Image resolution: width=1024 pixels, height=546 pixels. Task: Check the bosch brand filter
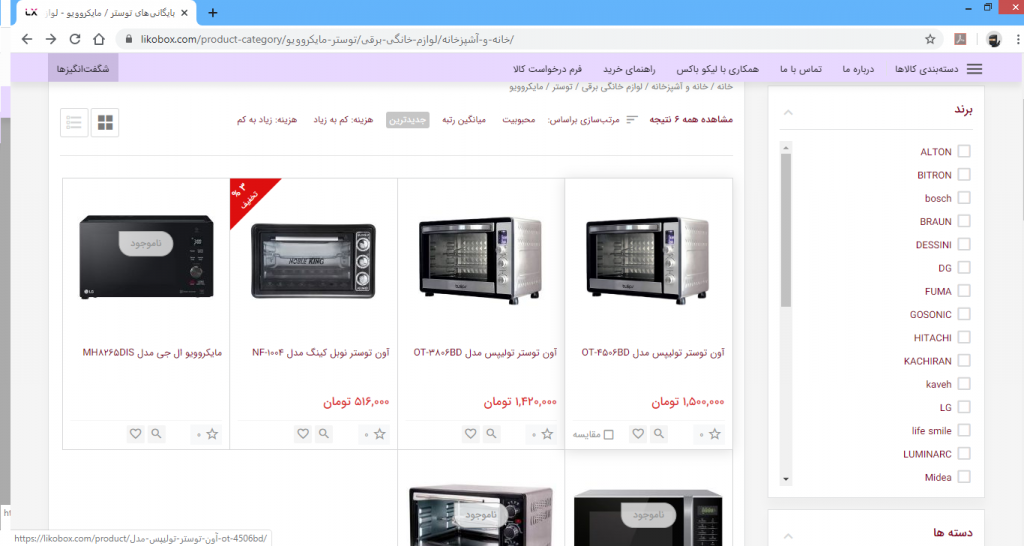[x=964, y=198]
